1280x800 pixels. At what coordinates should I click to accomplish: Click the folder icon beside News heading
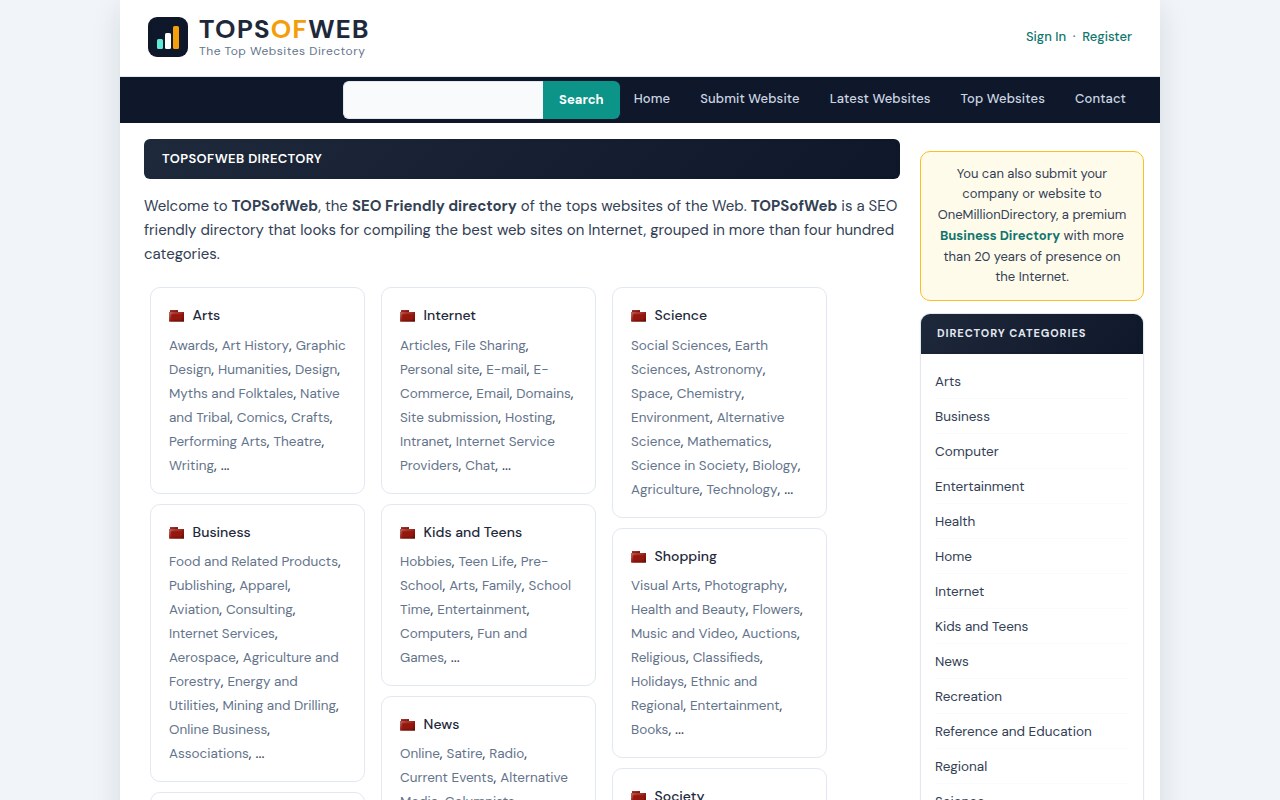[408, 725]
